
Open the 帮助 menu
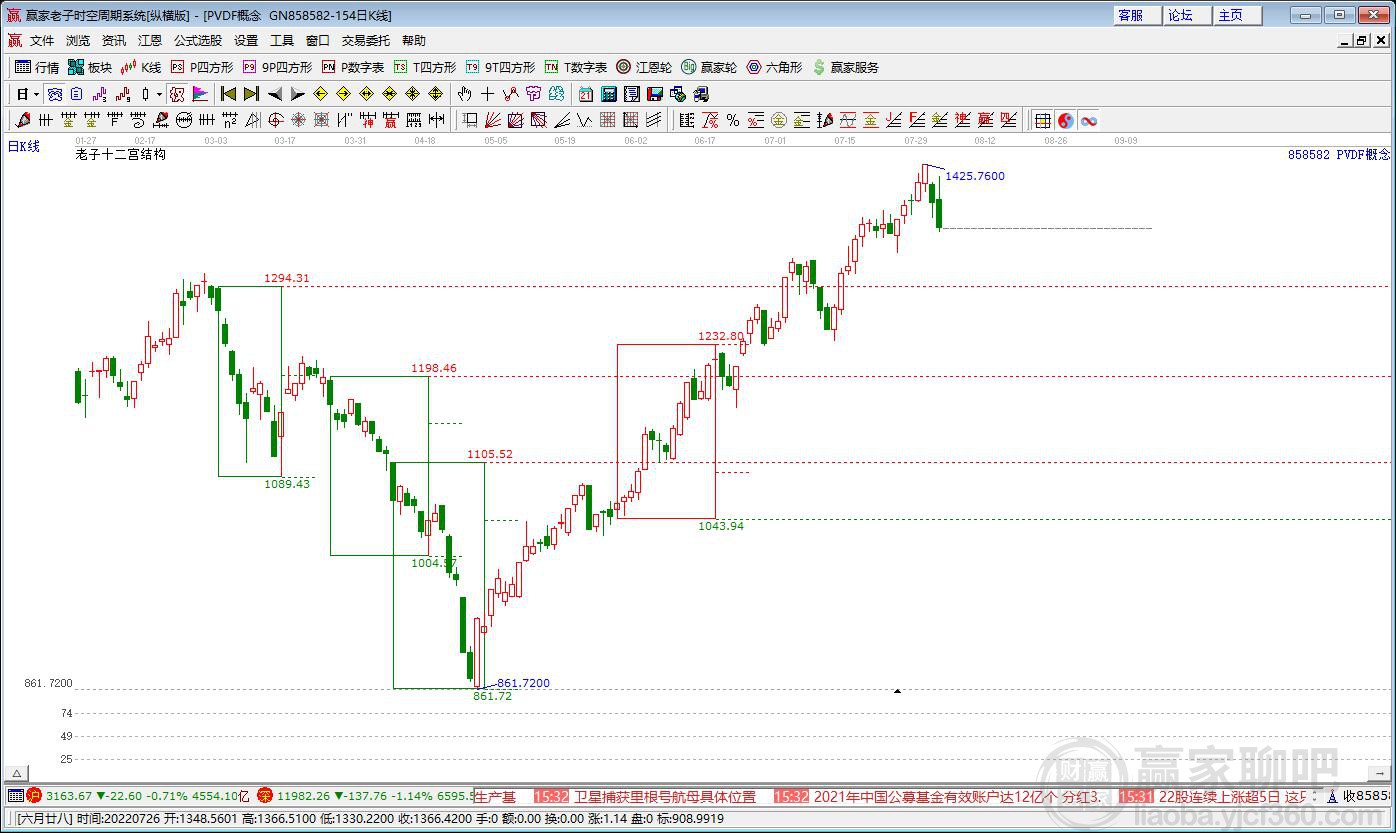414,41
